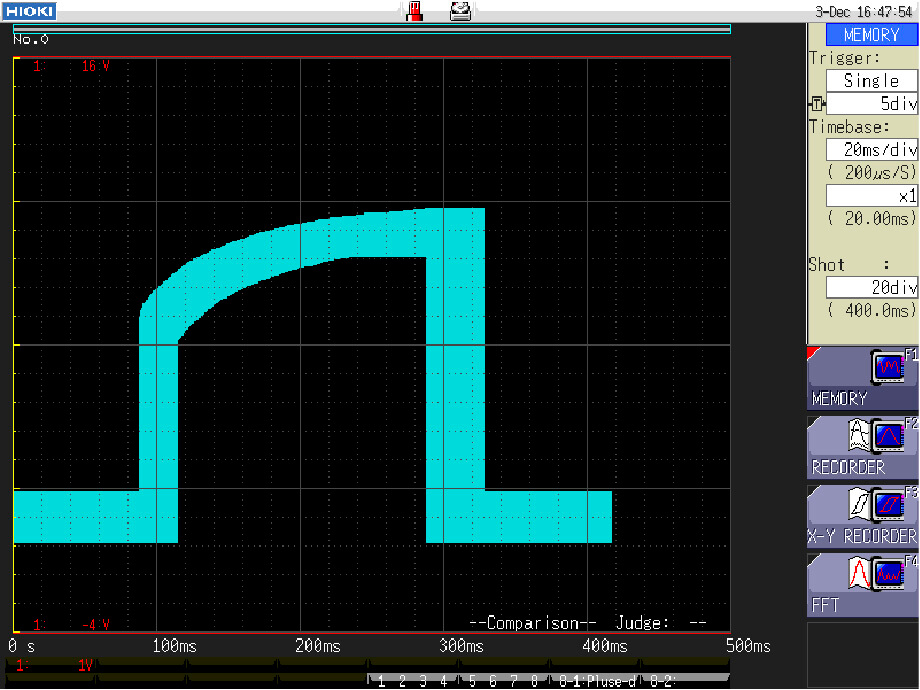Open the Single trigger mode field
The height and width of the screenshot is (690, 920).
871,80
